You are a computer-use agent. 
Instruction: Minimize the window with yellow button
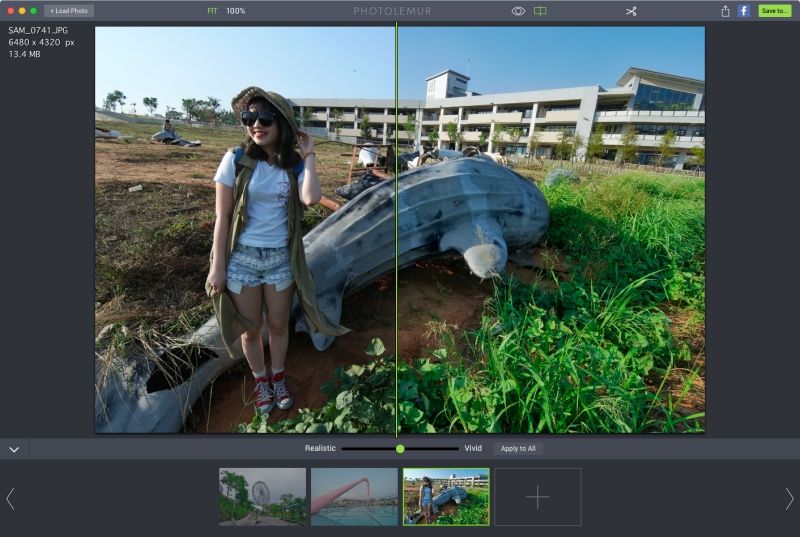click(22, 11)
